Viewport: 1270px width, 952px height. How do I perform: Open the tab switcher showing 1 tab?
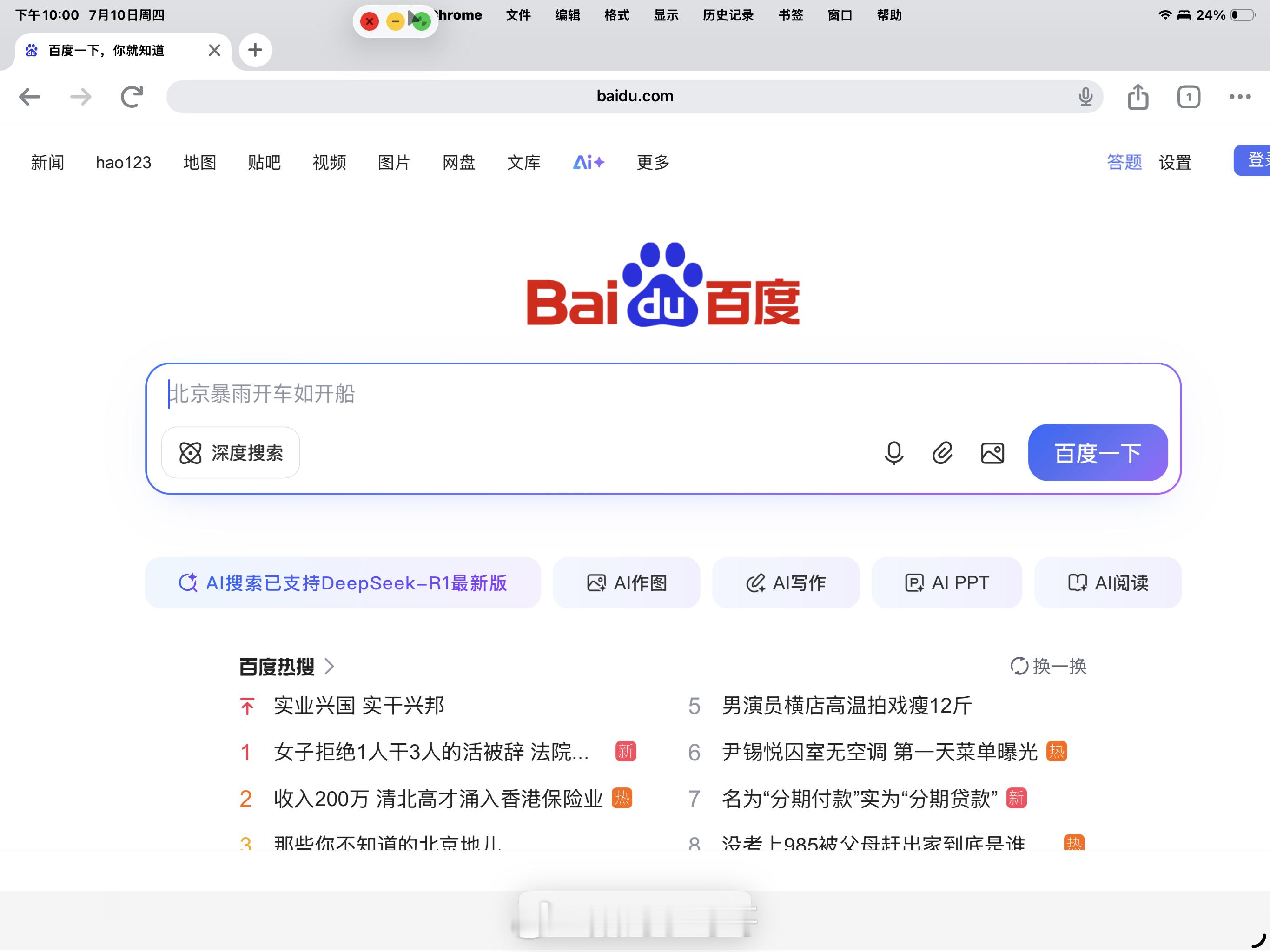coord(1189,97)
